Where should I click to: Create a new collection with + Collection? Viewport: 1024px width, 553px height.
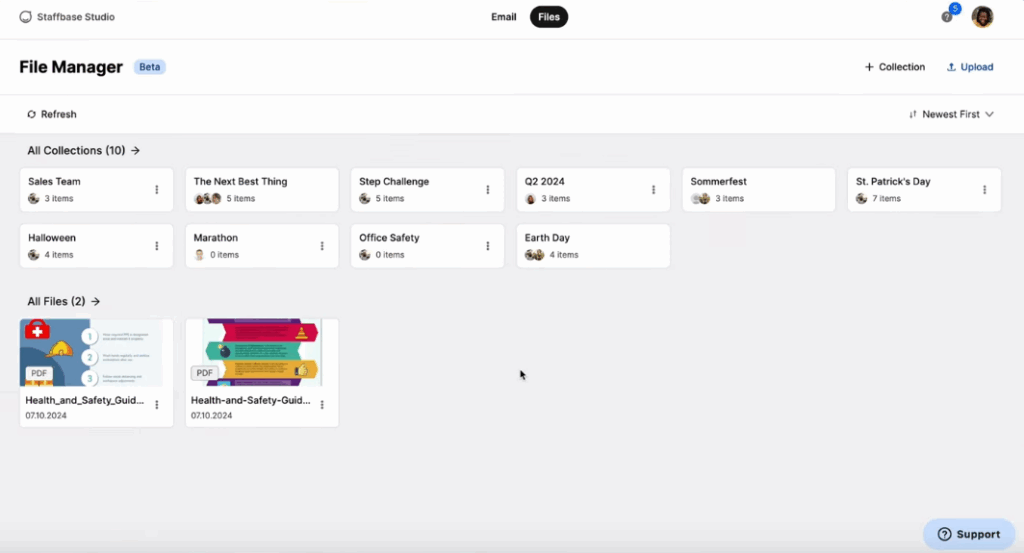895,67
